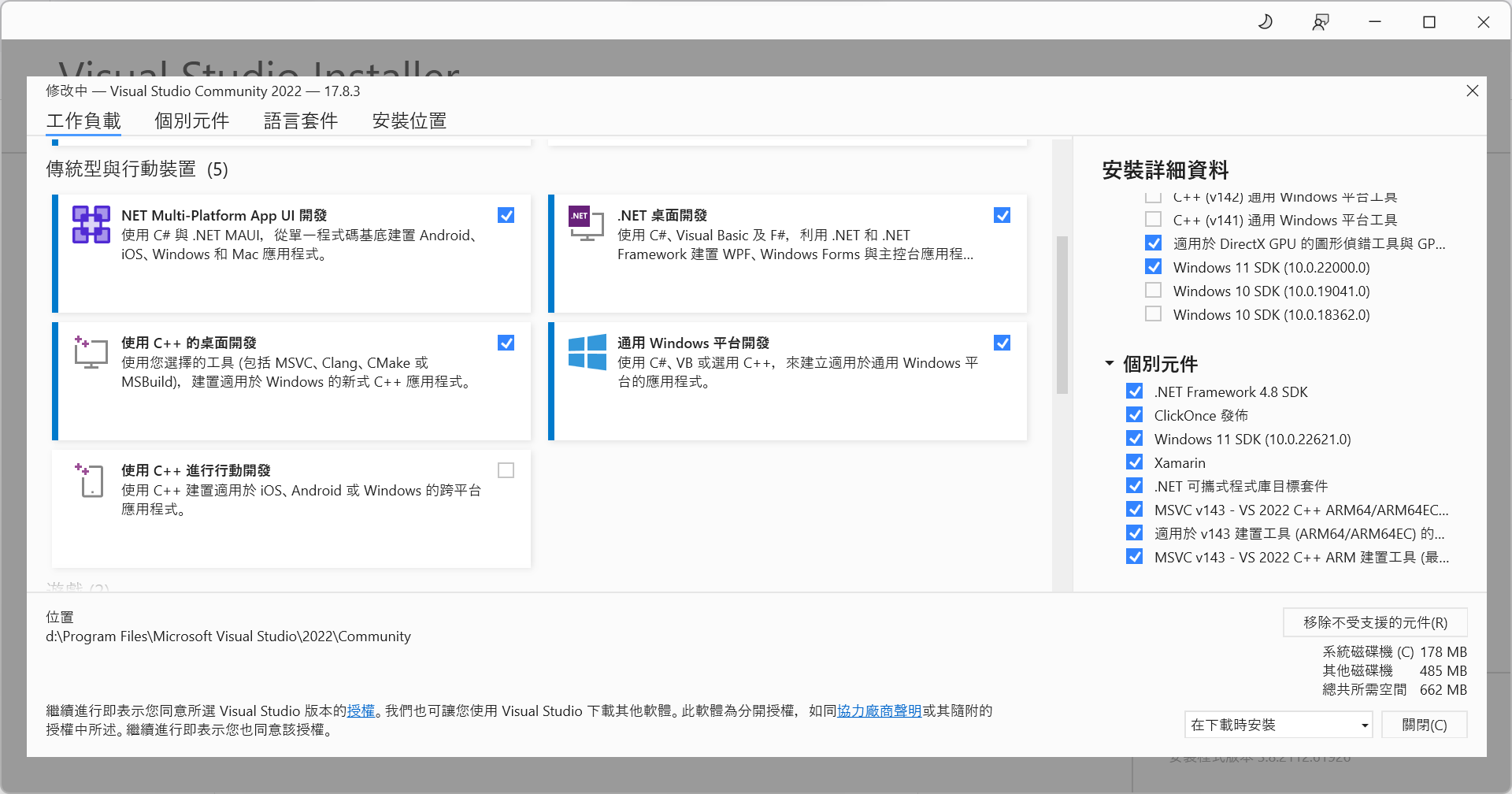Uncheck .NET Framework 4.8 SDK component
Image resolution: width=1512 pixels, height=794 pixels.
[x=1135, y=391]
